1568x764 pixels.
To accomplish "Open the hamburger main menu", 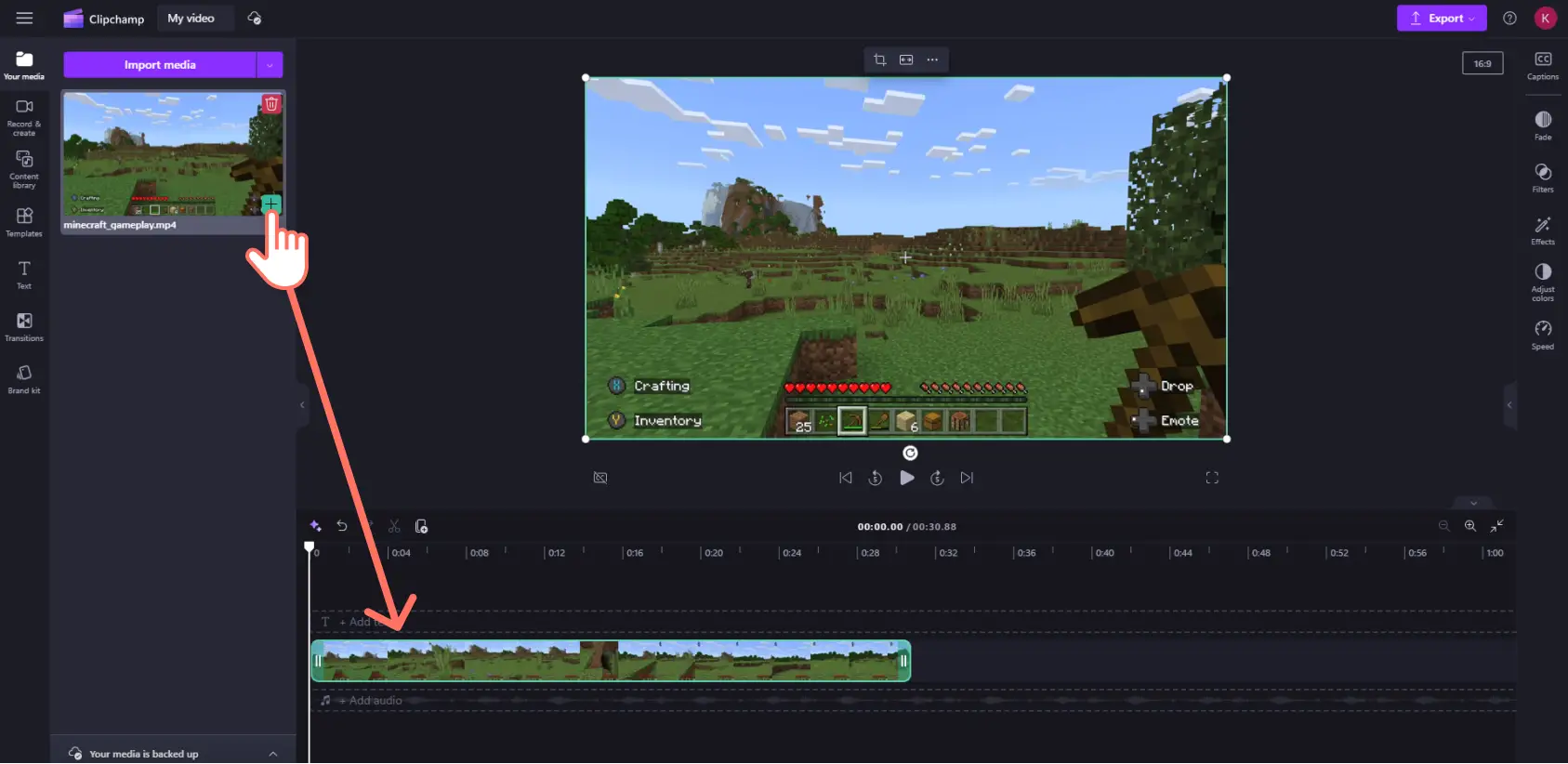I will [x=24, y=18].
